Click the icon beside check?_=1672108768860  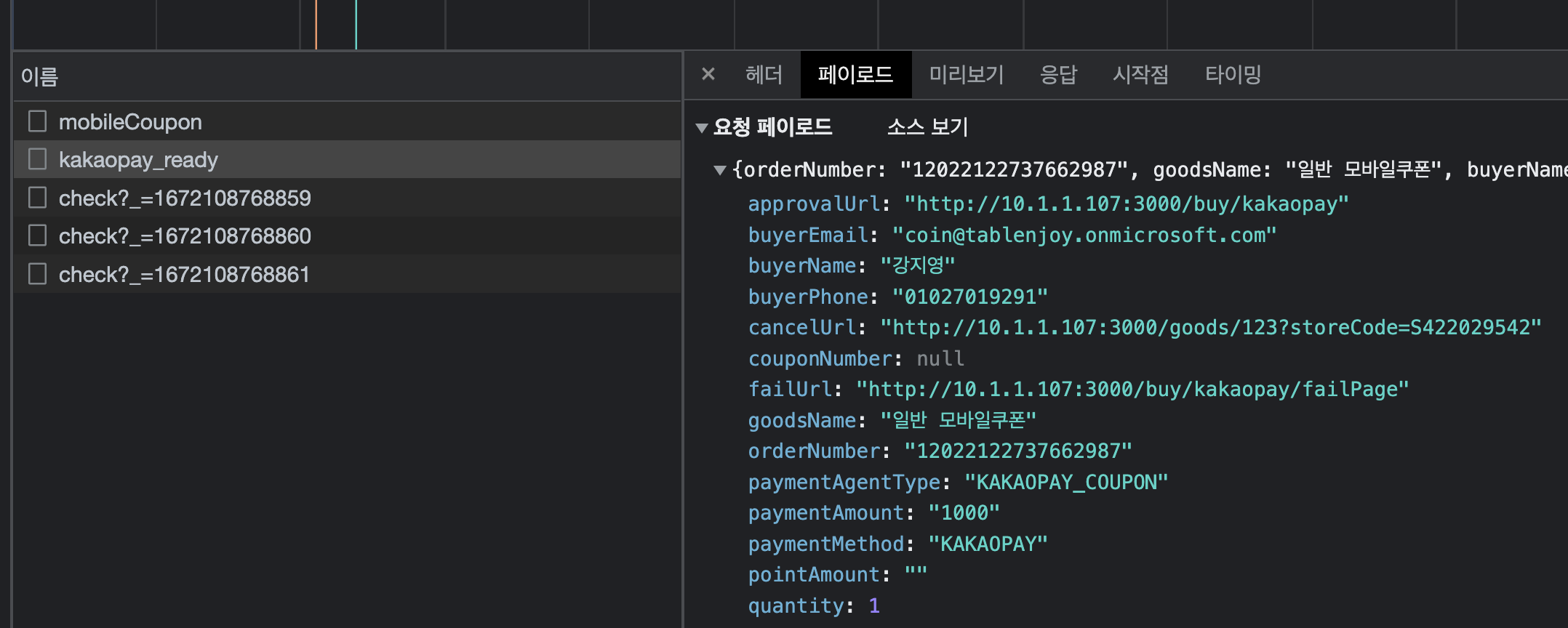click(37, 235)
